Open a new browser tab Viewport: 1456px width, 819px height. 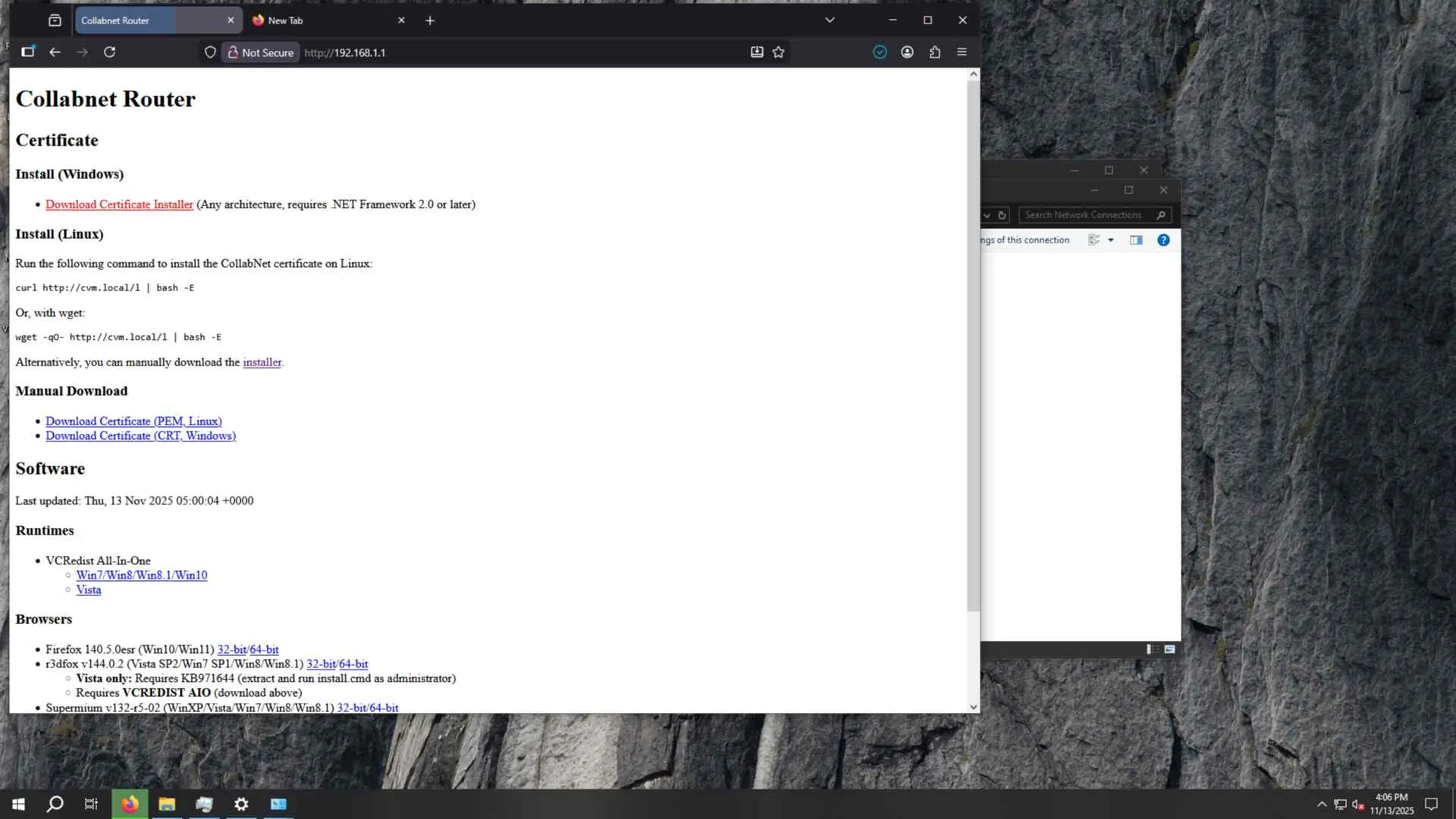[430, 20]
